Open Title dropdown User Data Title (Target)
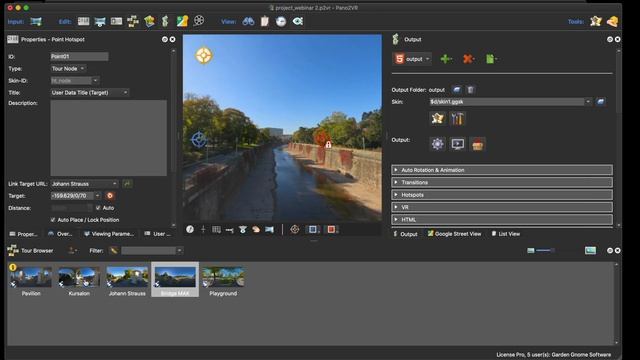Screen dimensions: 640x360 click(x=89, y=93)
